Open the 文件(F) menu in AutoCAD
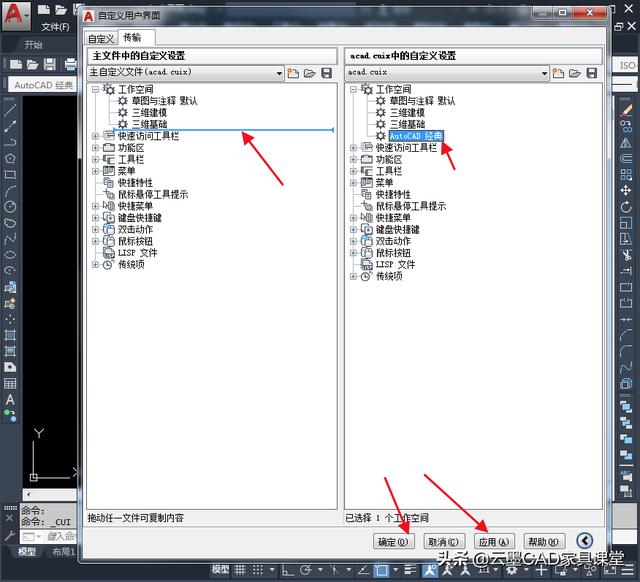The height and width of the screenshot is (582, 640). [x=56, y=27]
